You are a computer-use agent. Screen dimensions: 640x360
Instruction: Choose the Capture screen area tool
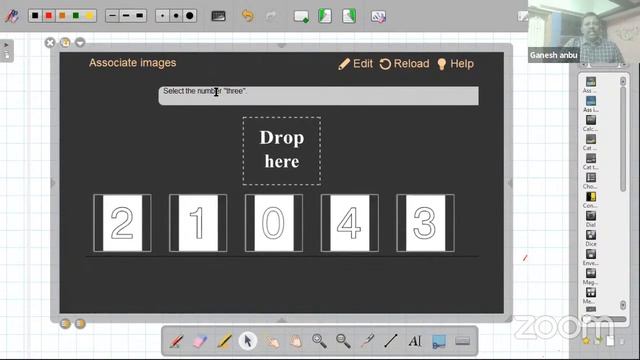[439, 341]
